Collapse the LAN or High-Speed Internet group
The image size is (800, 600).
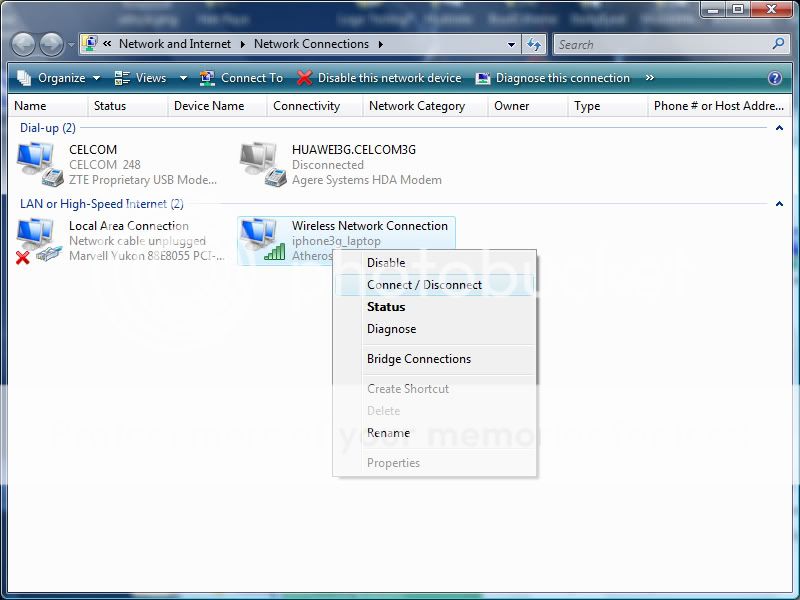click(779, 204)
